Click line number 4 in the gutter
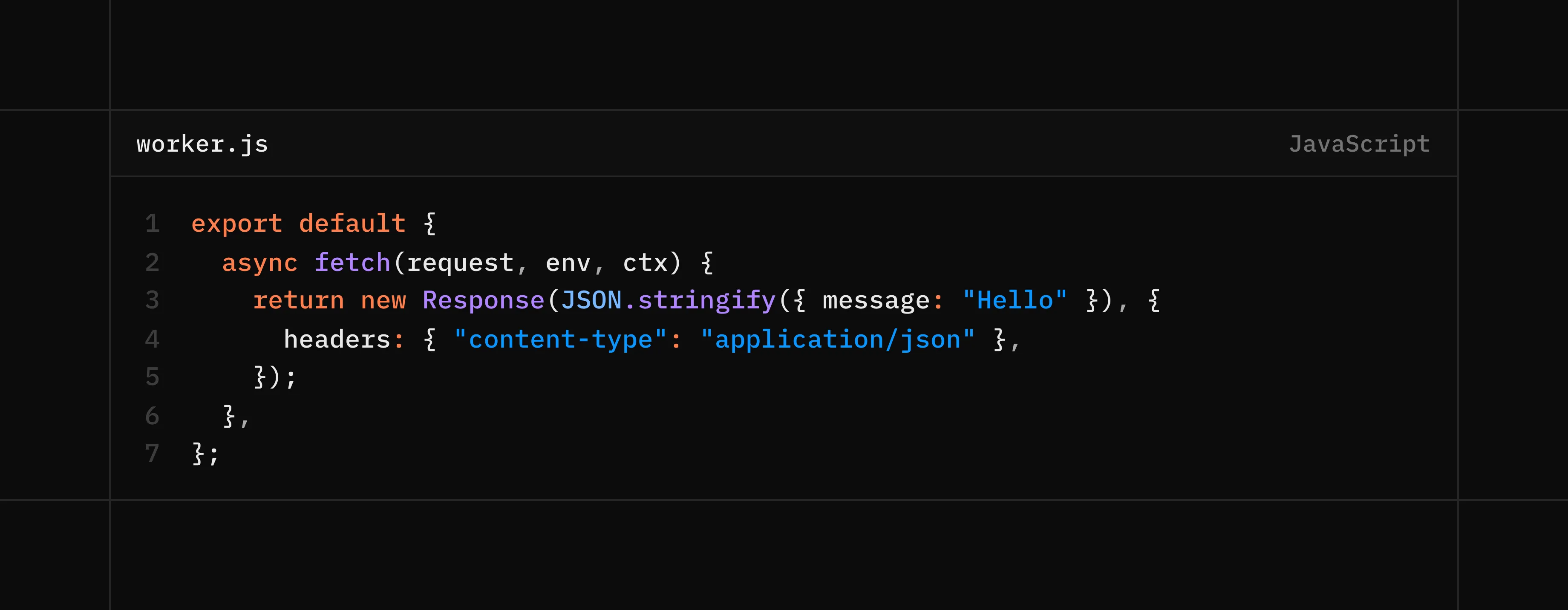Viewport: 1568px width, 610px height. [x=152, y=339]
